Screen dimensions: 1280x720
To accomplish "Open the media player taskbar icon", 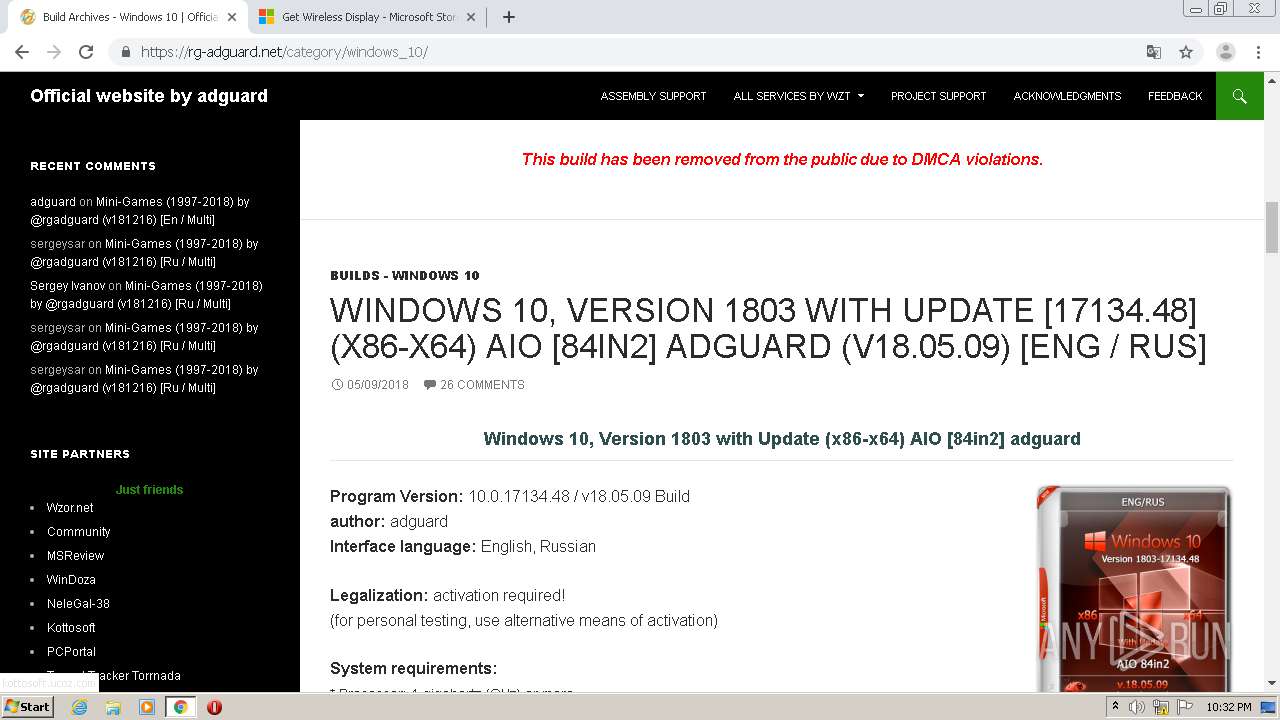I will tap(147, 707).
